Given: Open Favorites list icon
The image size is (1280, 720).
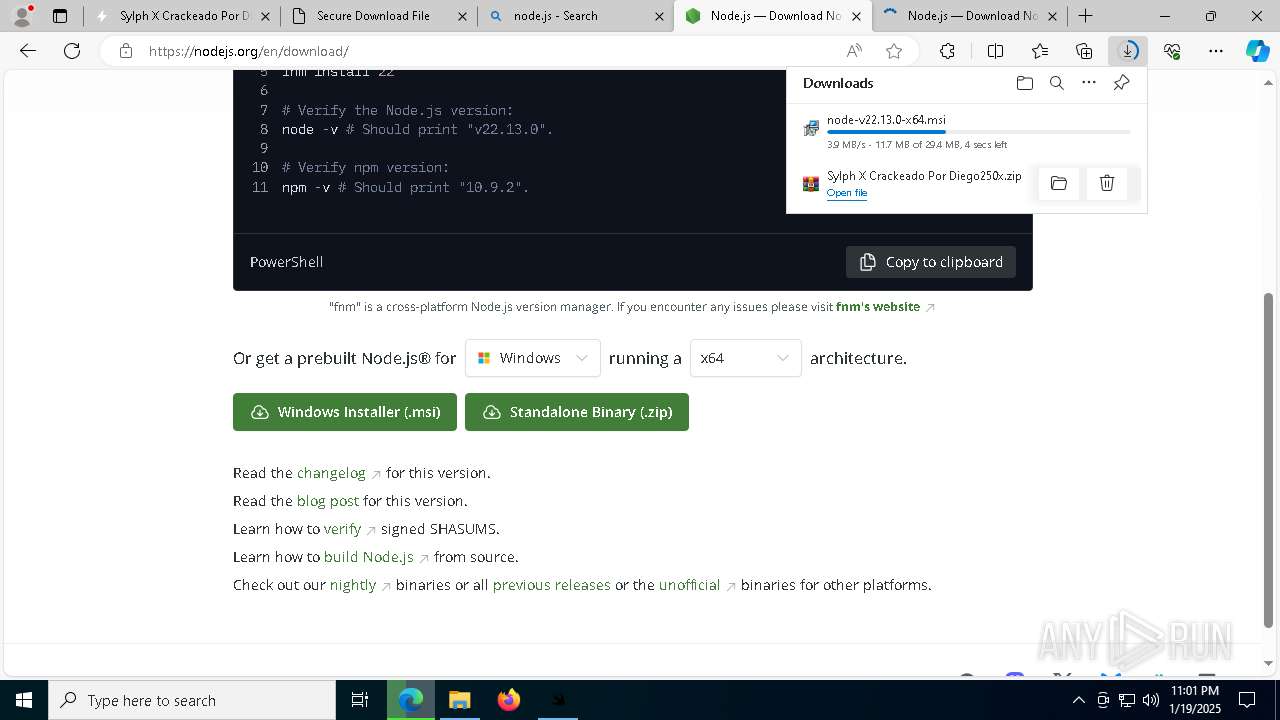Looking at the screenshot, I should [x=1040, y=51].
